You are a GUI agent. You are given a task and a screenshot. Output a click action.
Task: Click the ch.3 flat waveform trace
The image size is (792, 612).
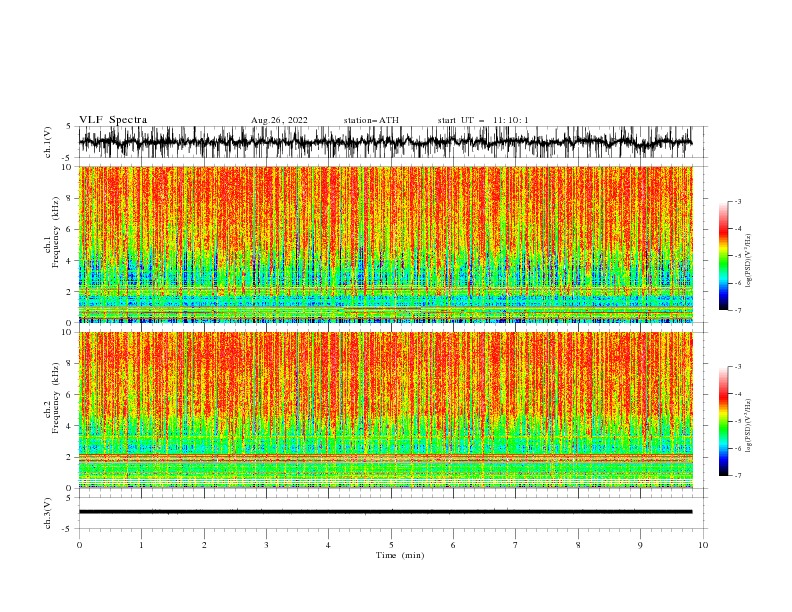[385, 512]
